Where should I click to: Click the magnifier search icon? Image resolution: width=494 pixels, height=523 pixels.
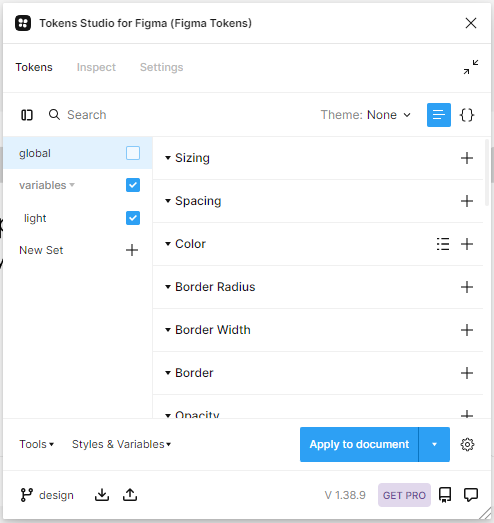click(54, 114)
